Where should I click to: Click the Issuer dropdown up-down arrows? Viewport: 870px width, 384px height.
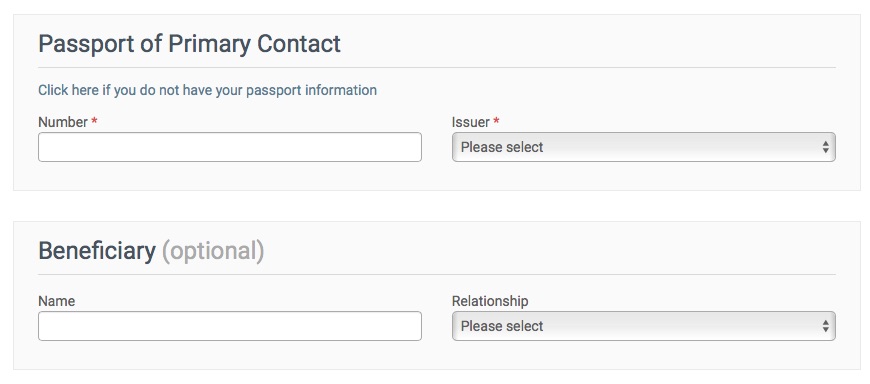pos(826,147)
